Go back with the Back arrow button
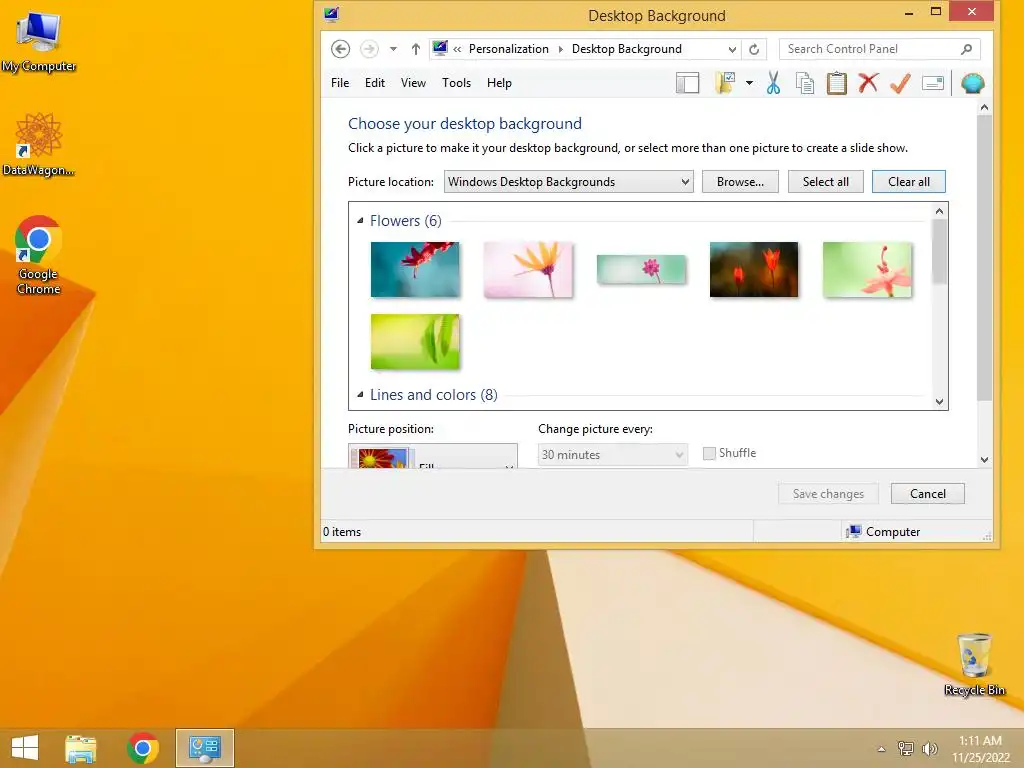This screenshot has height=768, width=1024. pos(340,49)
